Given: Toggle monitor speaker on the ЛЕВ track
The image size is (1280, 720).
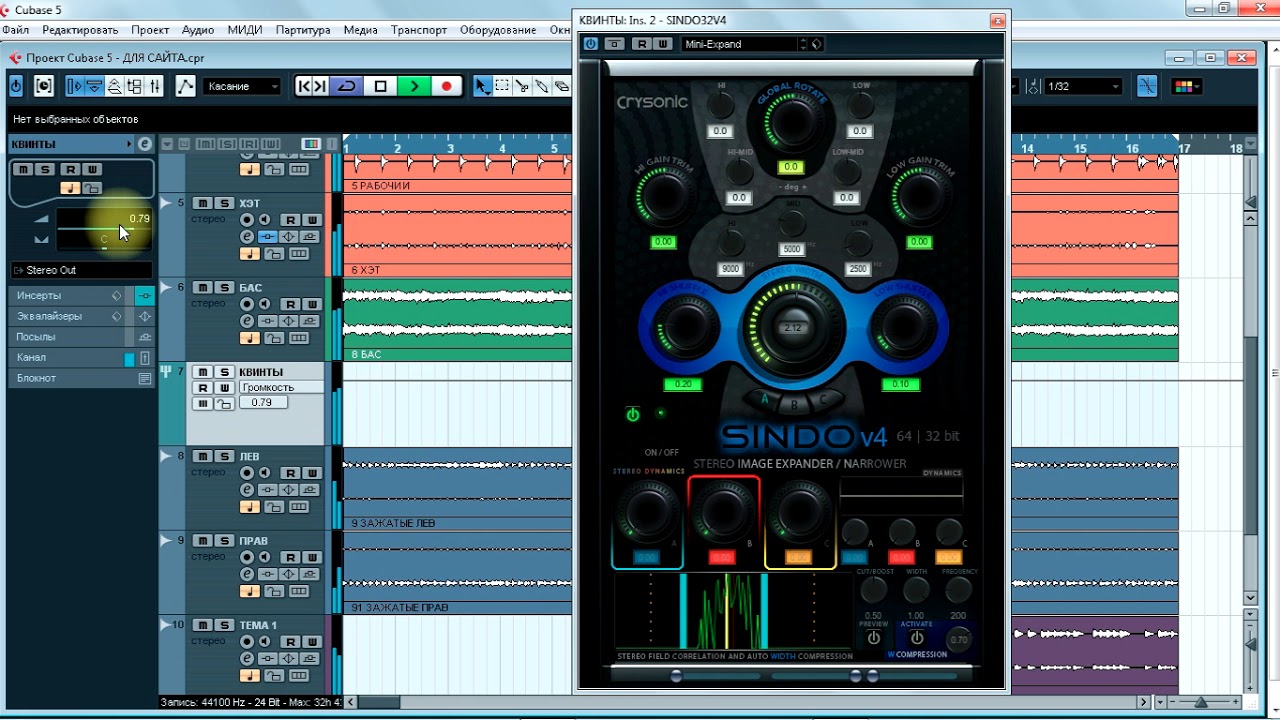Looking at the screenshot, I should (x=264, y=473).
